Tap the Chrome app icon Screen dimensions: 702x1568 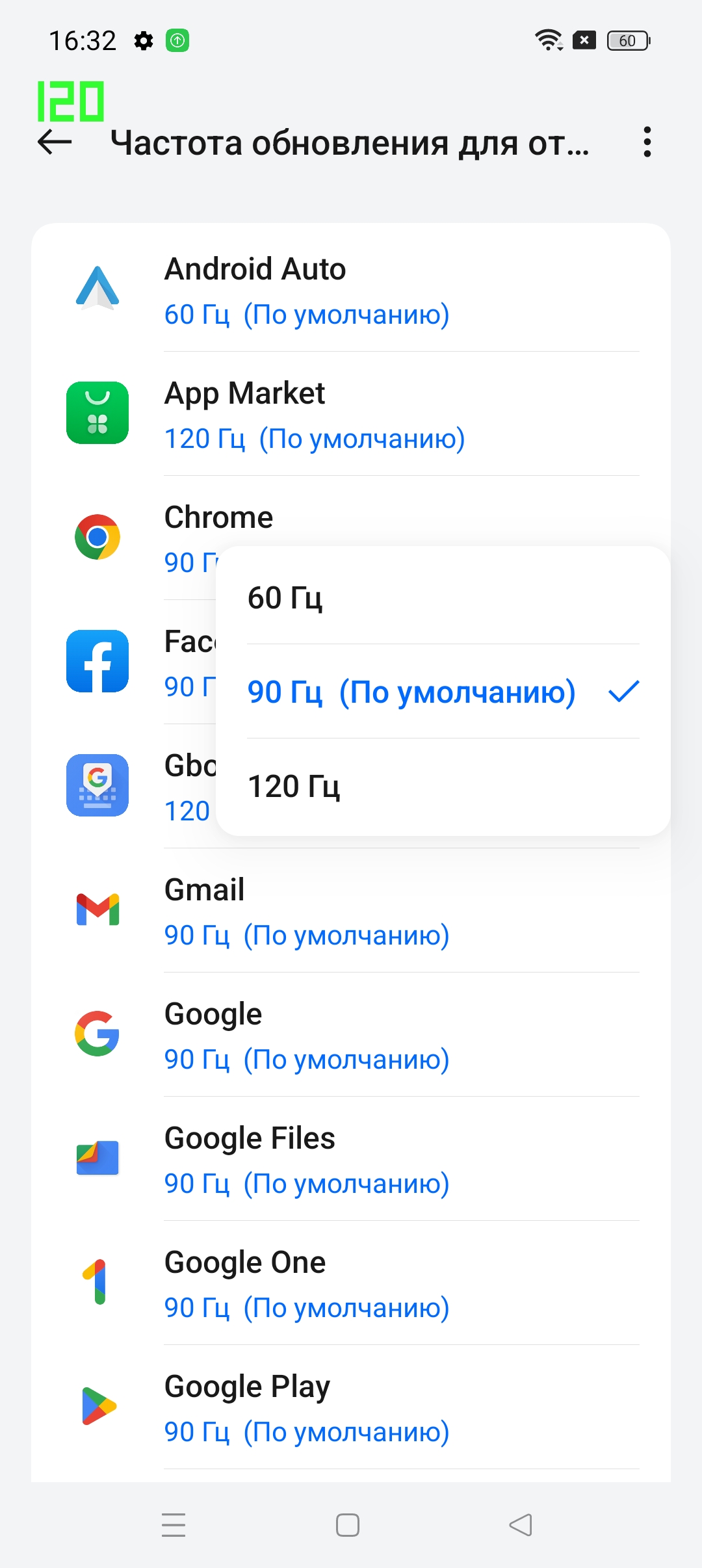tap(97, 537)
